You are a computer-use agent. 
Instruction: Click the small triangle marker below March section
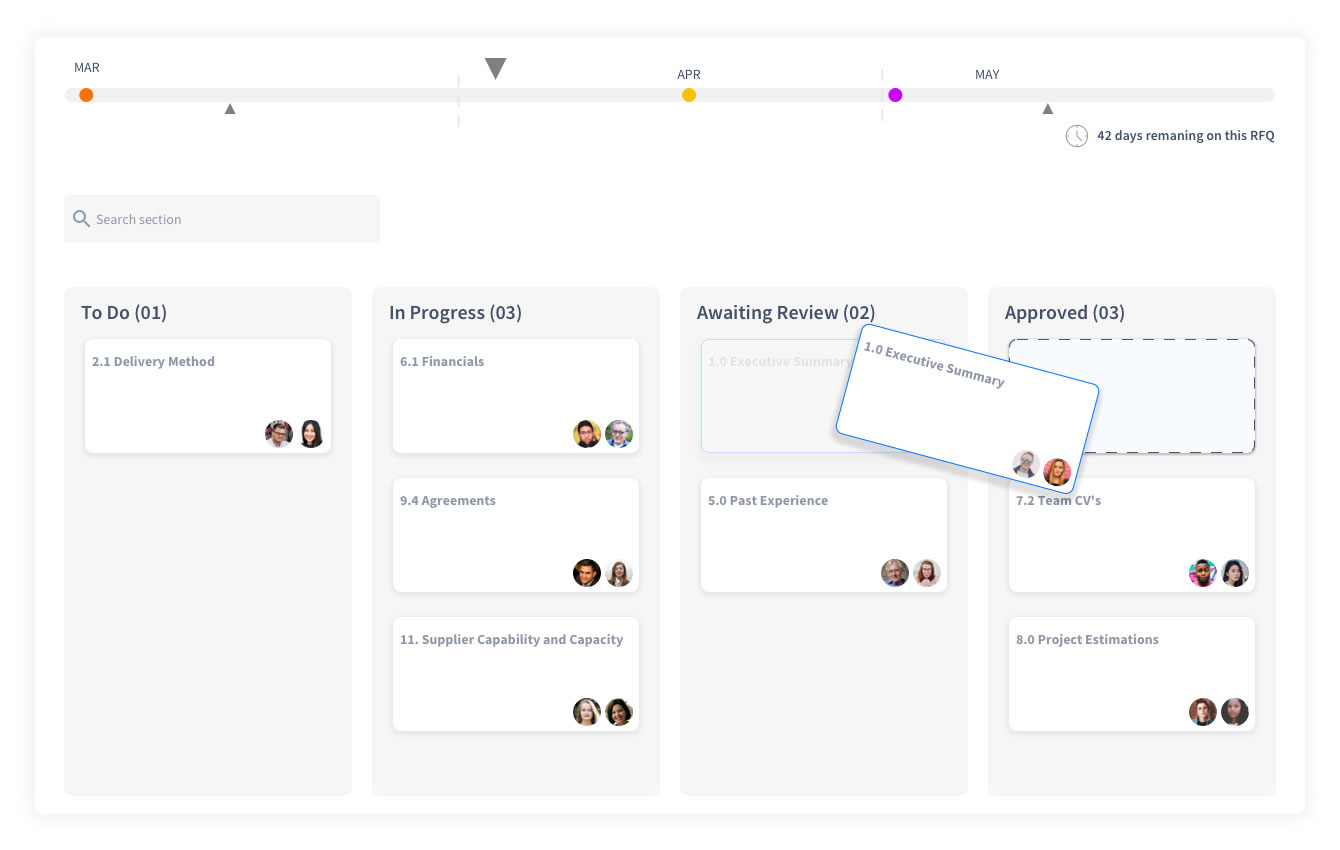pos(230,109)
